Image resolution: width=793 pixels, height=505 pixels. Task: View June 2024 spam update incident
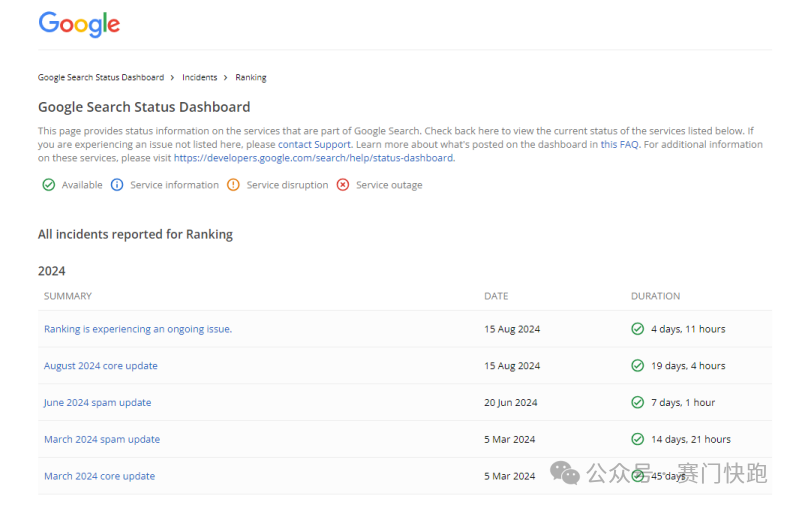click(x=97, y=403)
